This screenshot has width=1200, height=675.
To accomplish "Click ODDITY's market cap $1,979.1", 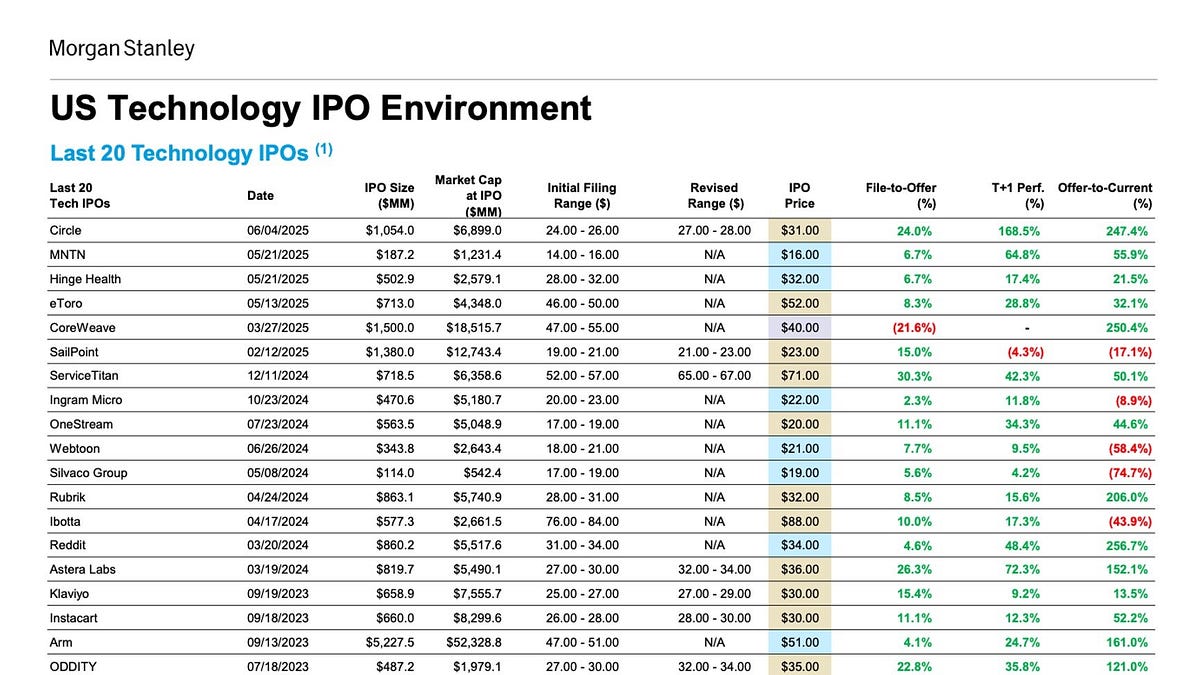I will (x=477, y=666).
